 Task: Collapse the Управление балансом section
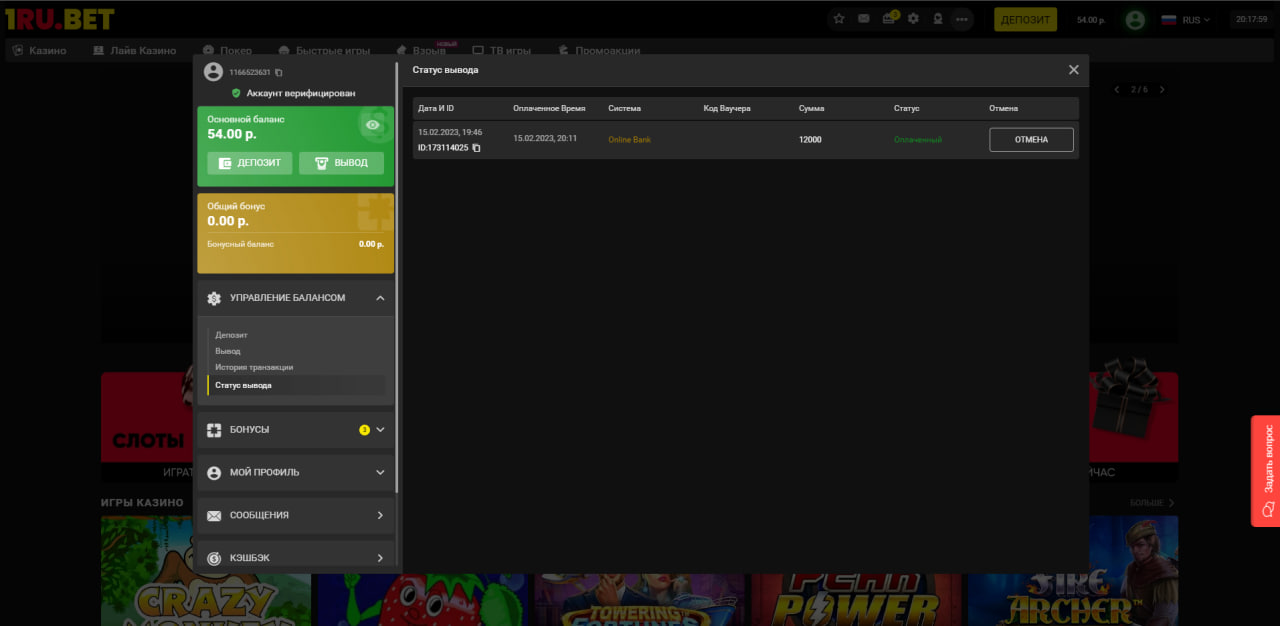[380, 298]
